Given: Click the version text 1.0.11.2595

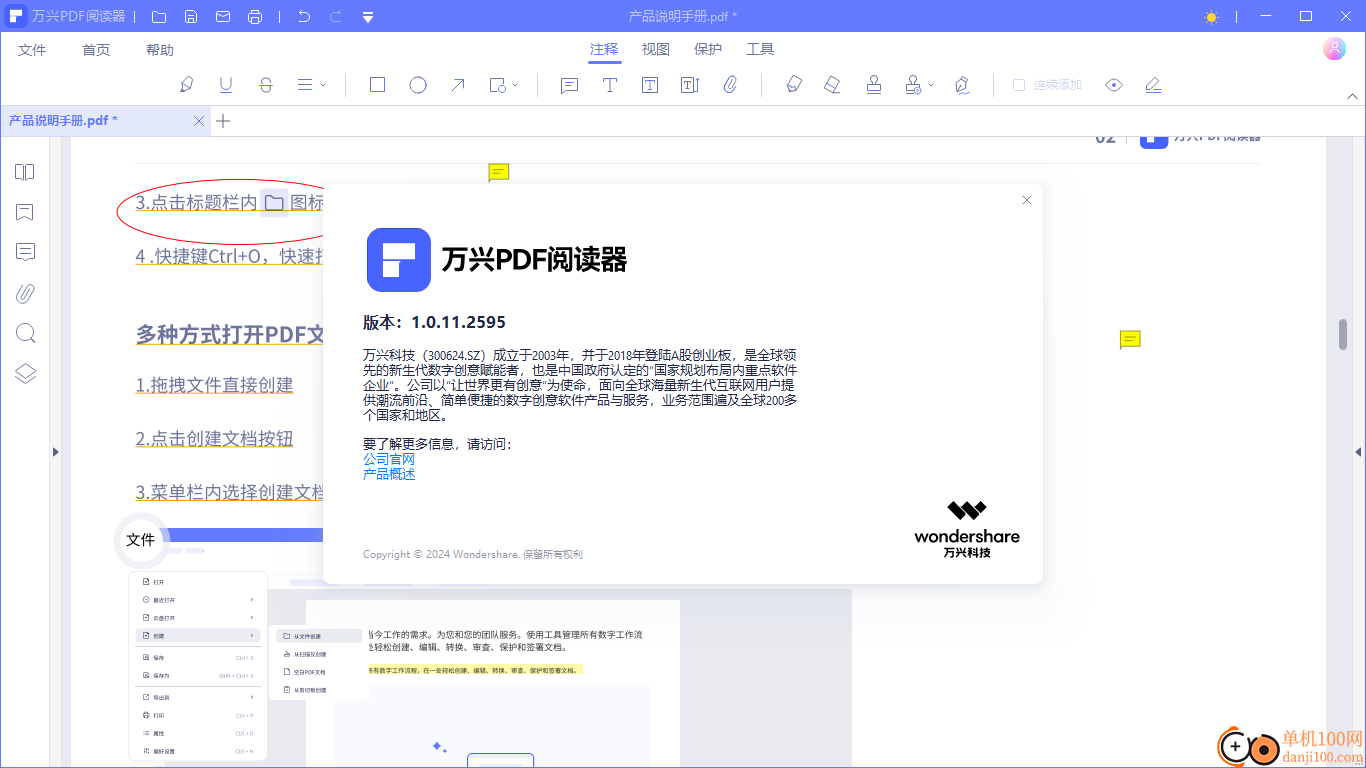Looking at the screenshot, I should coord(459,322).
